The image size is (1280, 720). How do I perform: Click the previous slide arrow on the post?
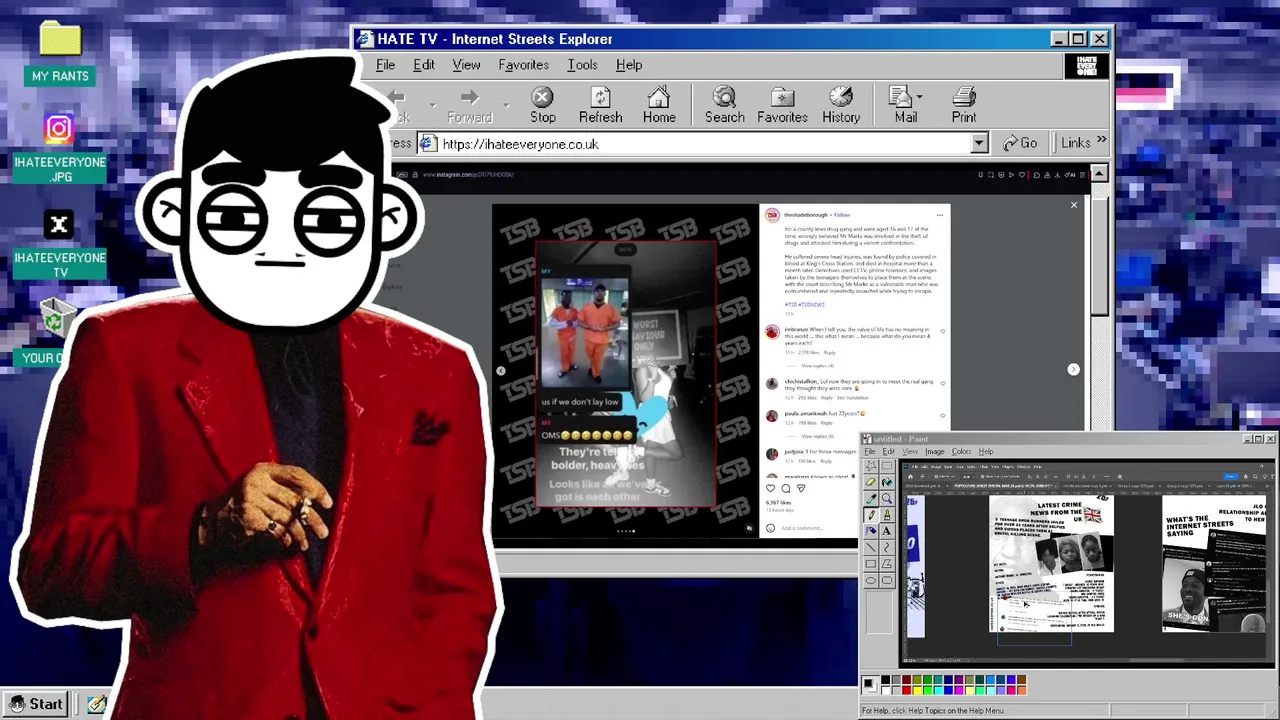tap(501, 370)
